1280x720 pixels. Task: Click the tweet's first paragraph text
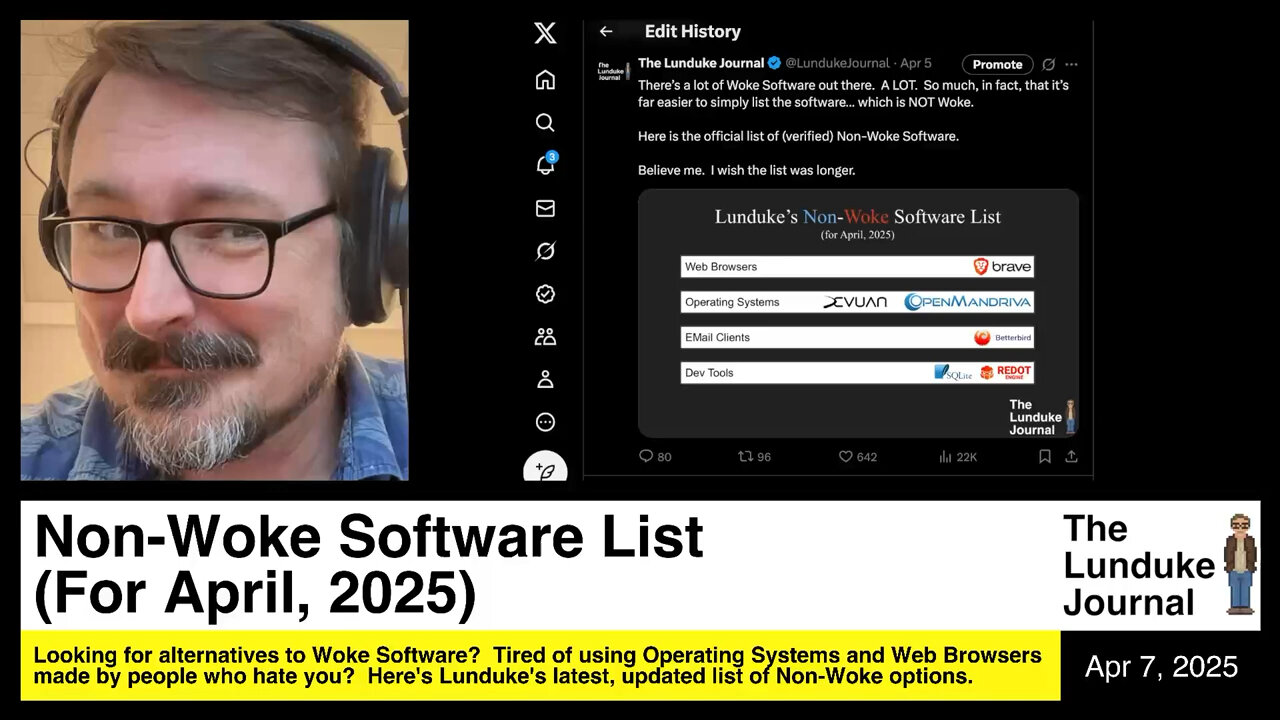(853, 93)
